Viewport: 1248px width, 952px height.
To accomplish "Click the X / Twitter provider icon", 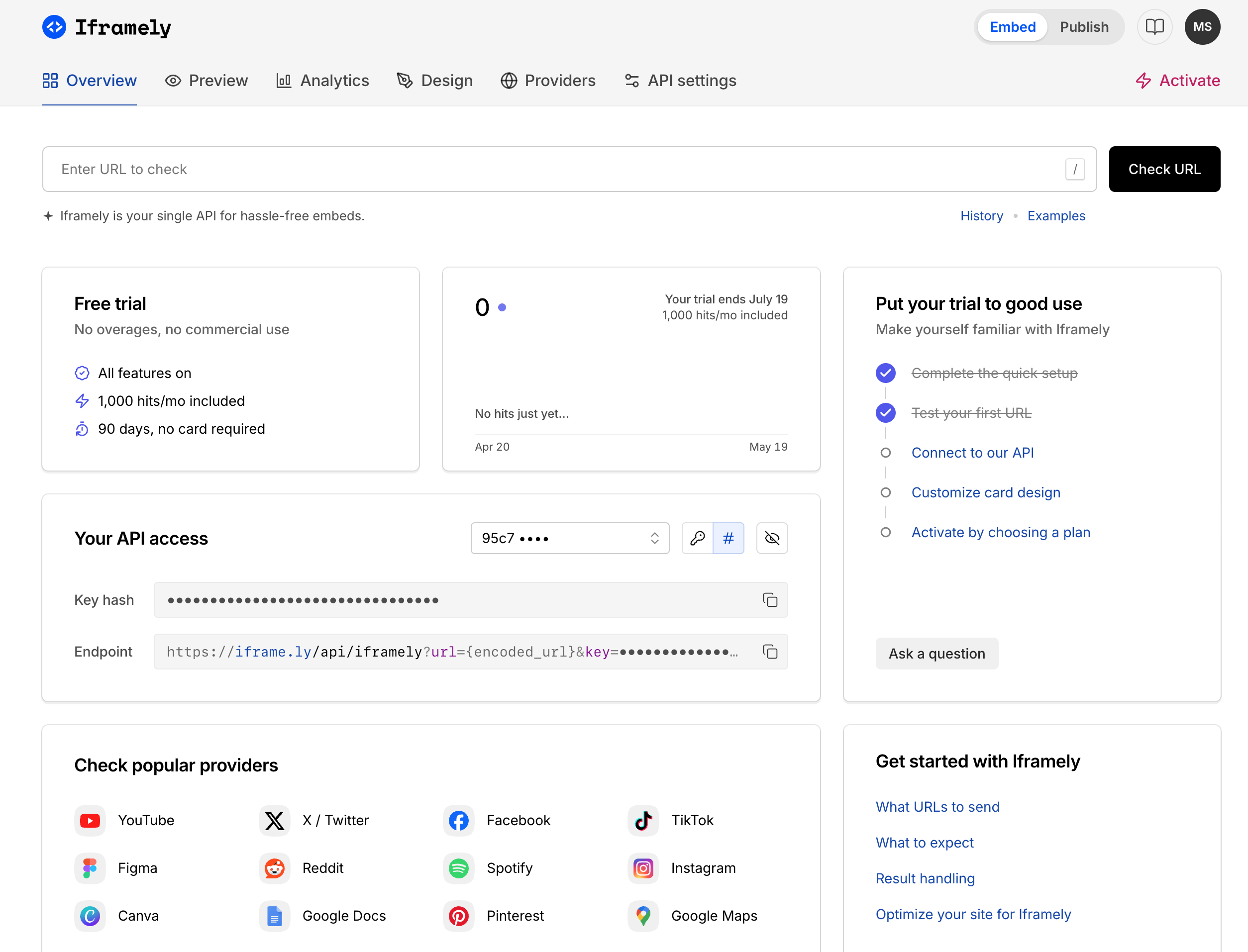I will click(274, 820).
